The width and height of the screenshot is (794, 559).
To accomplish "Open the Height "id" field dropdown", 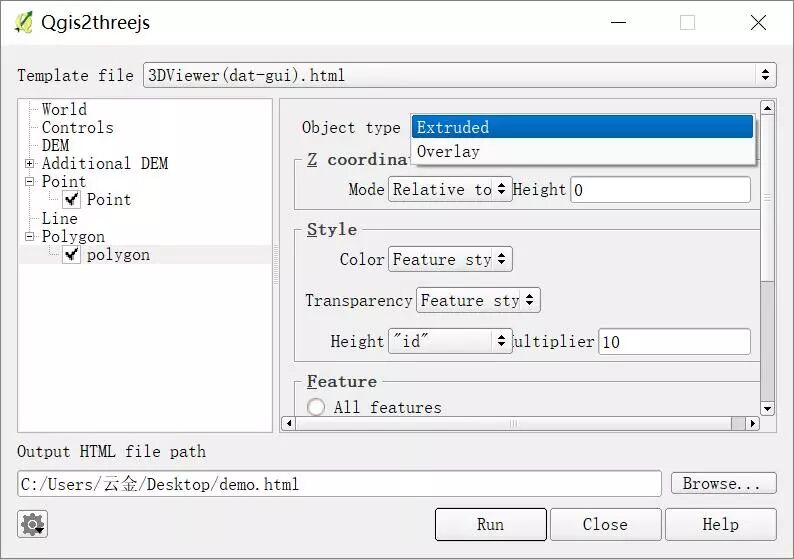I will pos(450,341).
